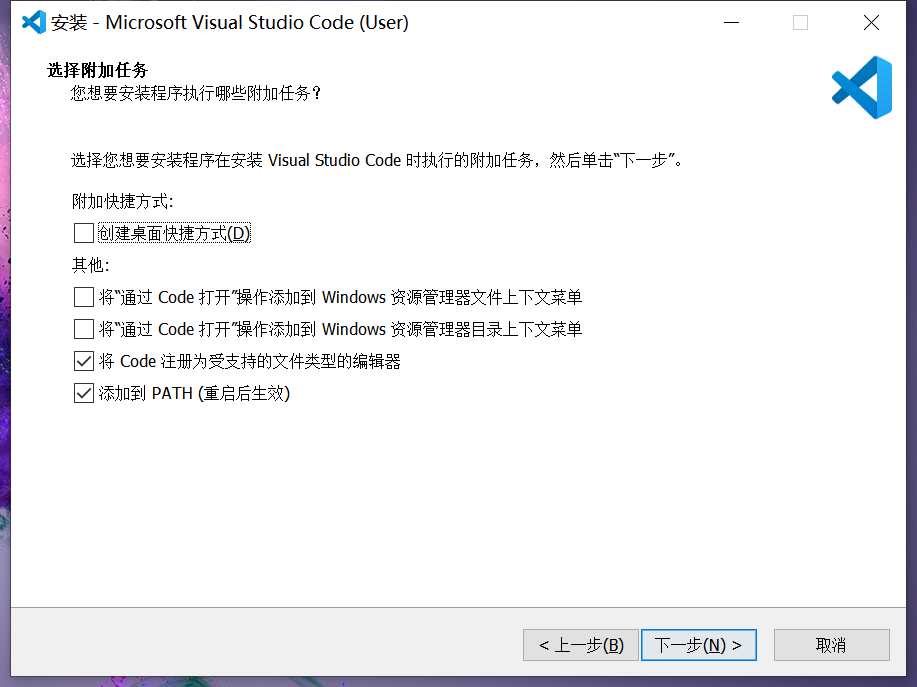
Task: Check adding Code to directory context menu
Action: [84, 329]
